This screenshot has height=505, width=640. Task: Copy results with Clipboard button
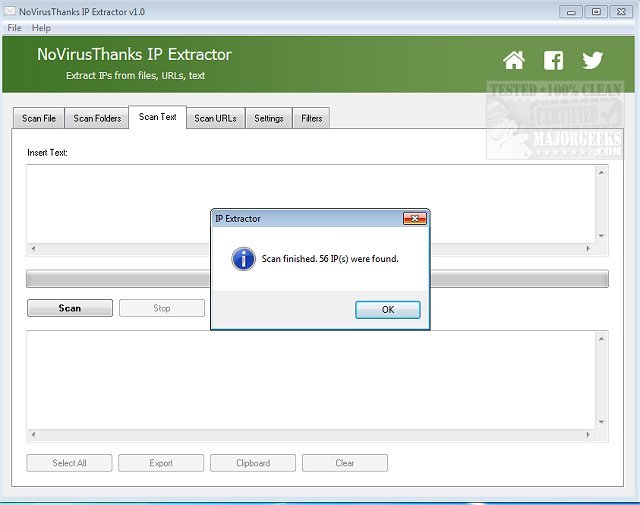tap(253, 463)
